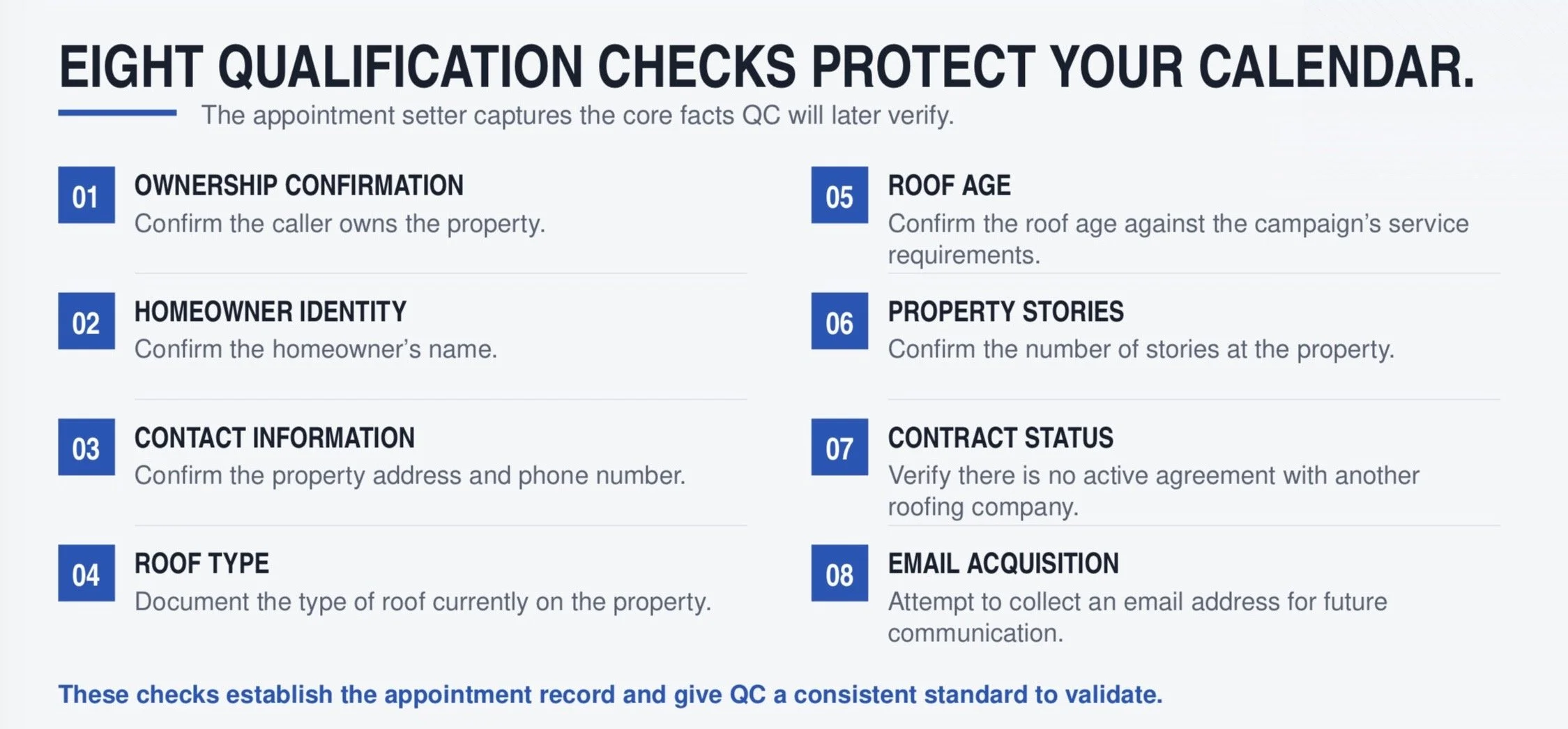Select the Homeowner Identity heading

(x=271, y=312)
